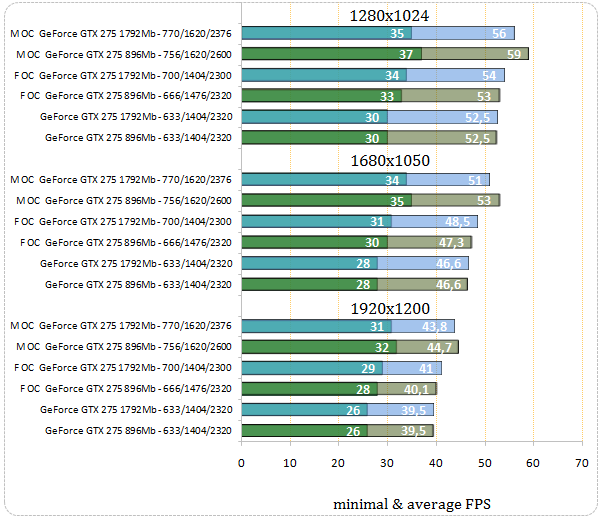
Task: Click the 10 tick on the FPS axis
Action: 290,463
